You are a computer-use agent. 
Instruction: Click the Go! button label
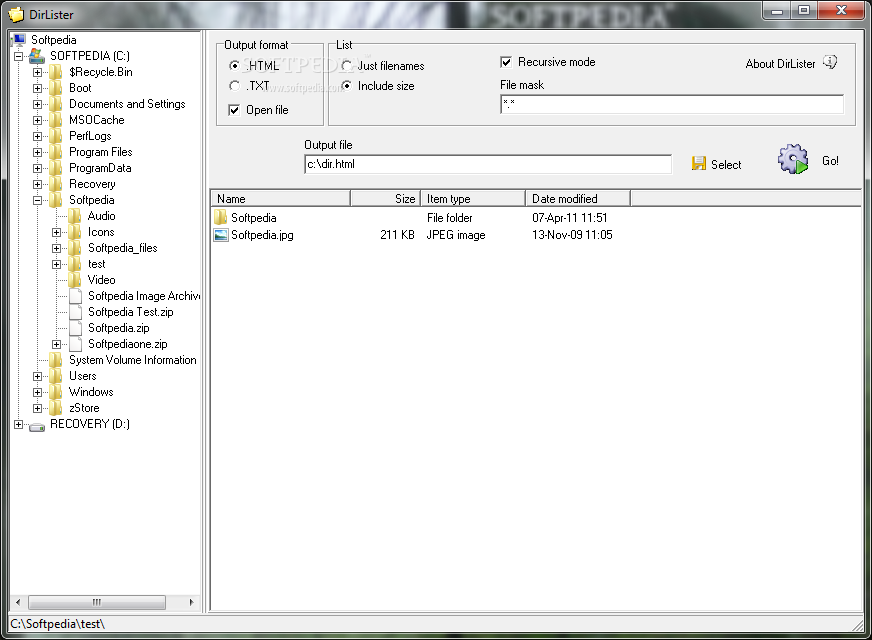point(830,161)
